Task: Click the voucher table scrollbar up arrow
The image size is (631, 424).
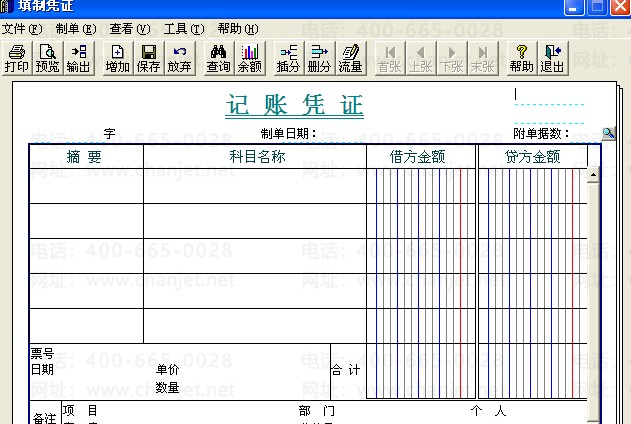Action: pyautogui.click(x=593, y=175)
